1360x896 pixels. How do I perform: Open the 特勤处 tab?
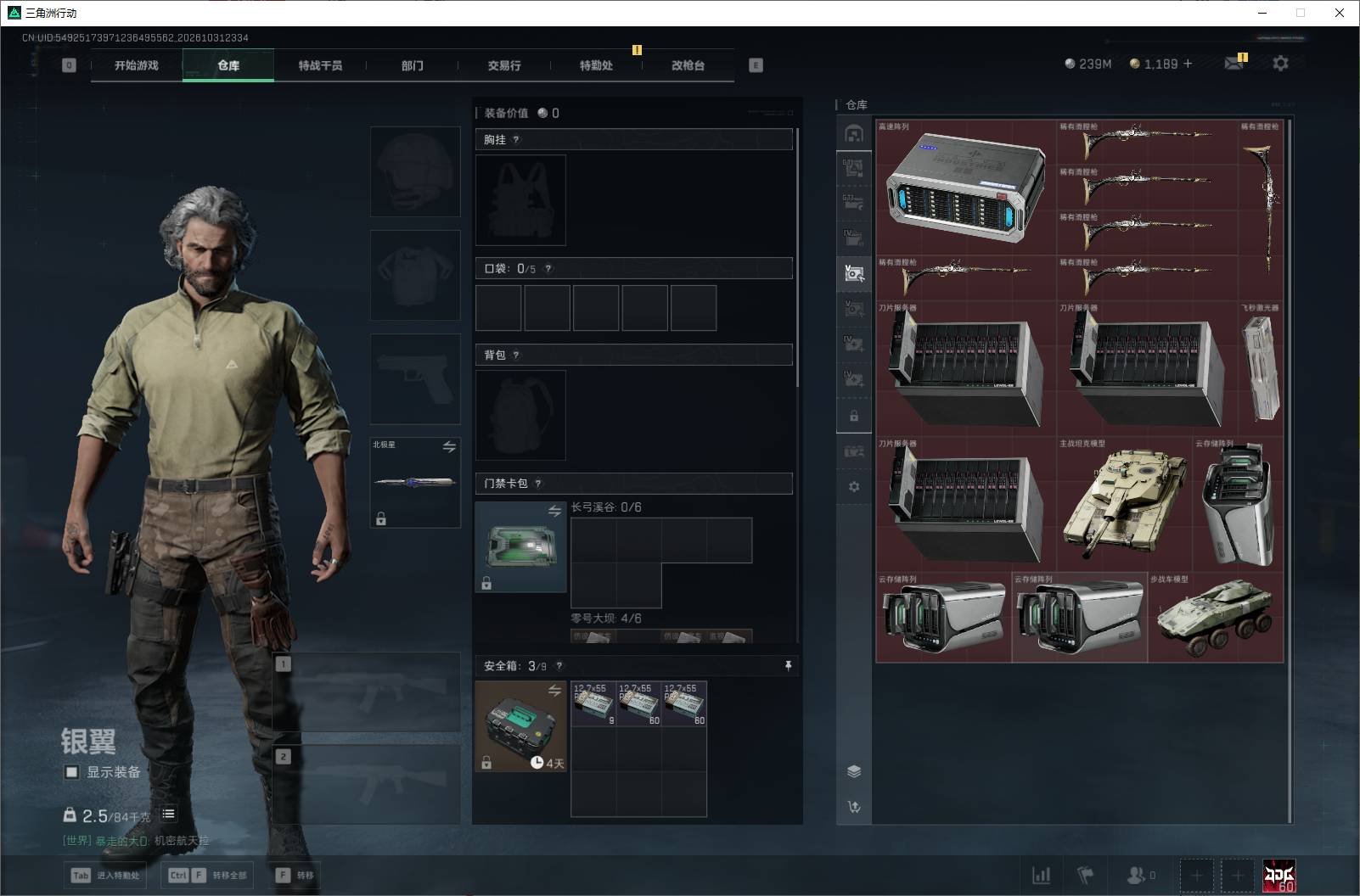(596, 65)
